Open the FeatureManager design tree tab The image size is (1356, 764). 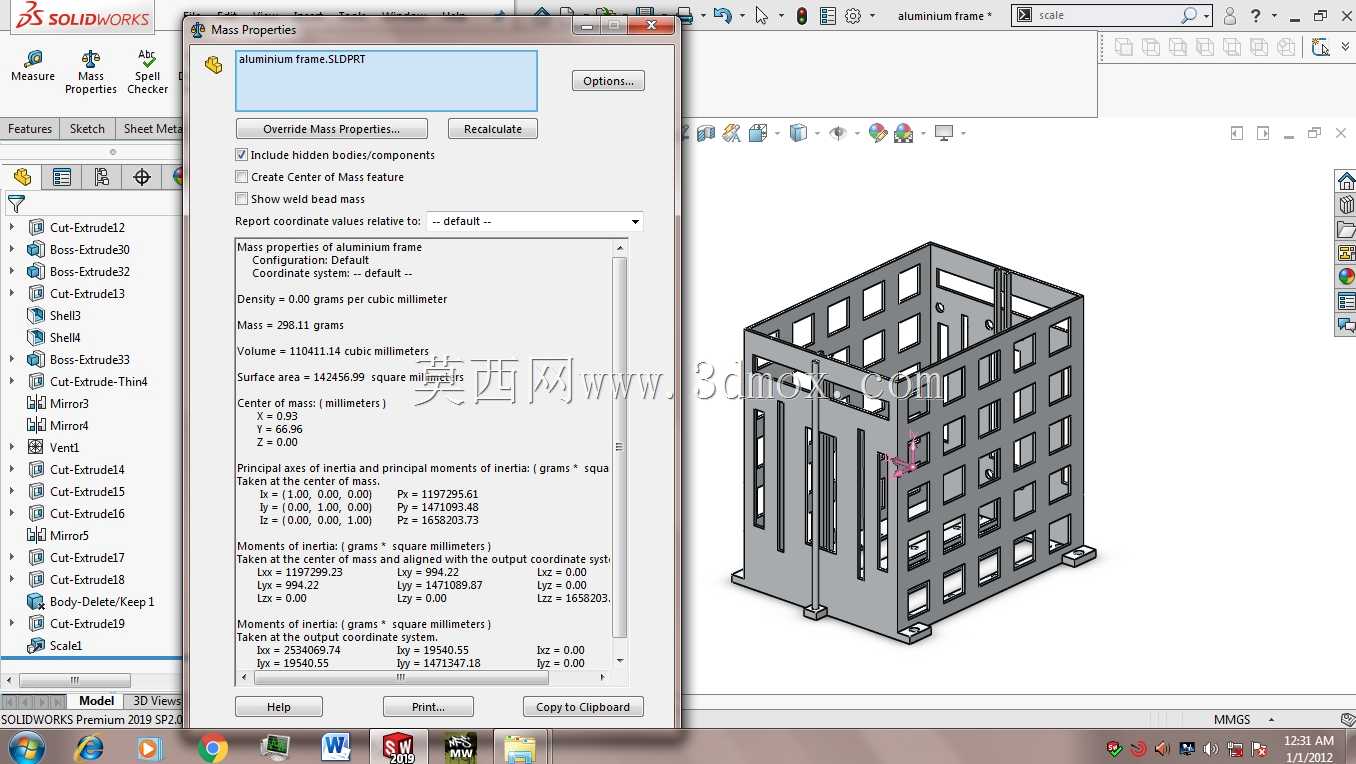22,177
